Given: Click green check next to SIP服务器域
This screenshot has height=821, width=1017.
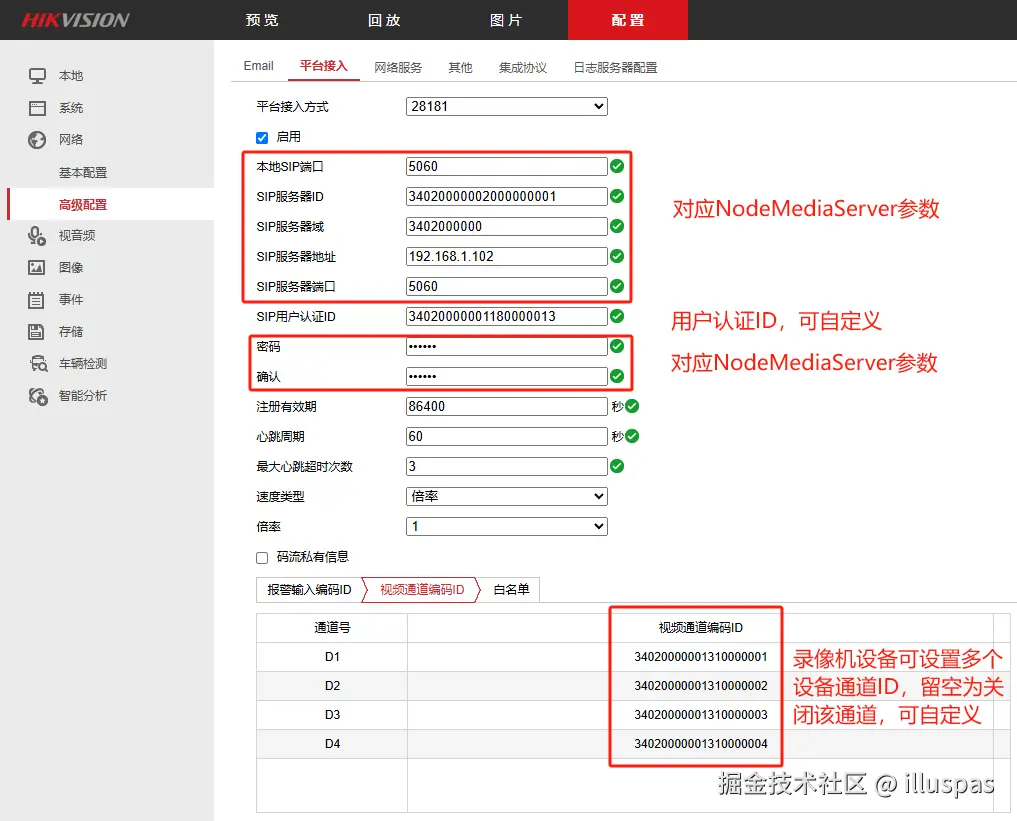Looking at the screenshot, I should pyautogui.click(x=617, y=226).
